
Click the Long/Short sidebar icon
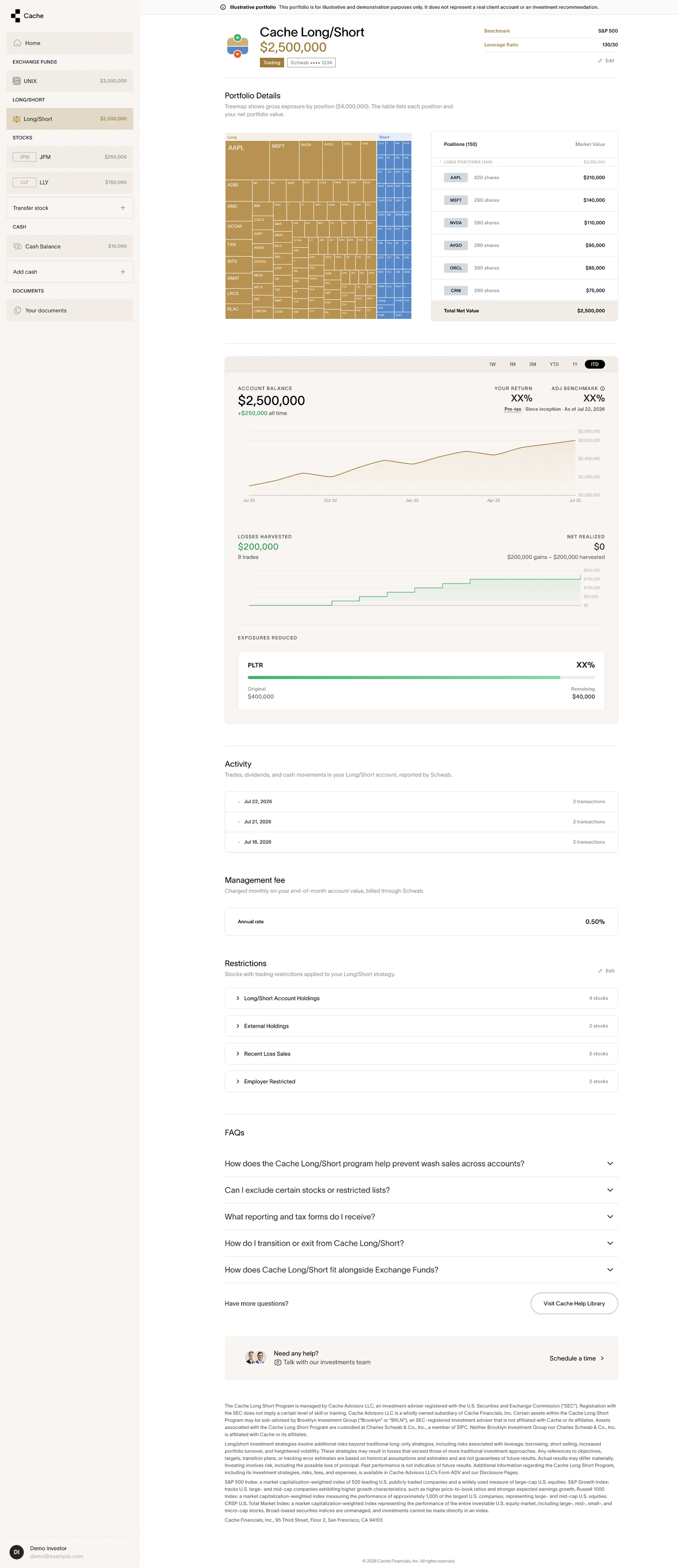17,119
